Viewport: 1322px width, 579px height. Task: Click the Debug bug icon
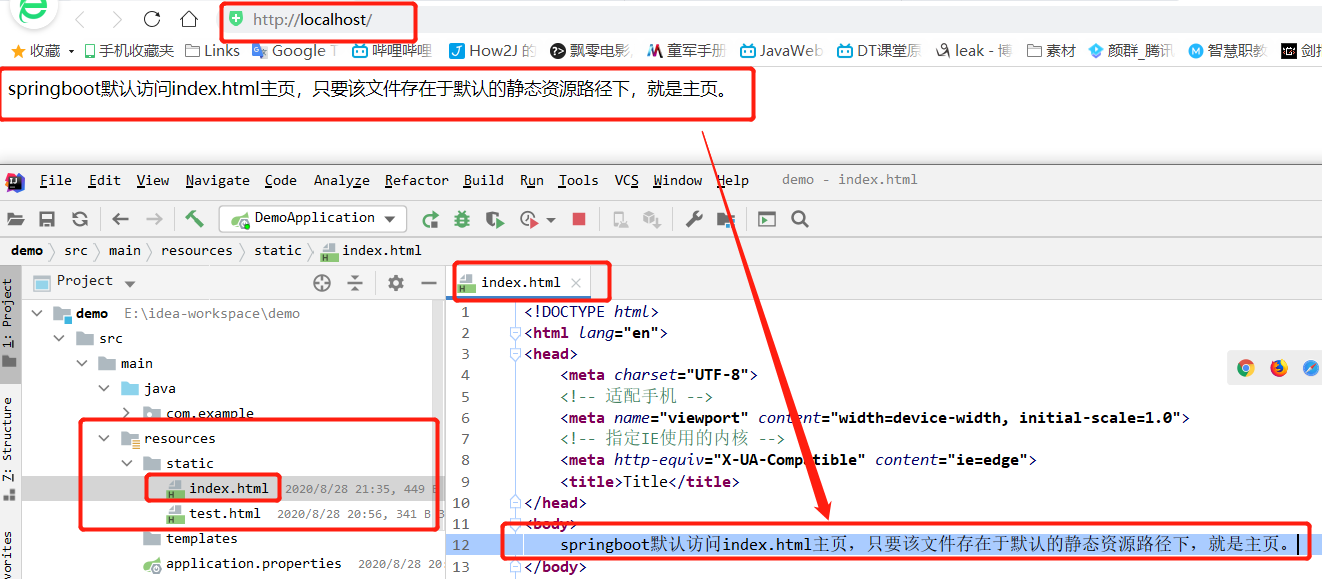tap(462, 219)
